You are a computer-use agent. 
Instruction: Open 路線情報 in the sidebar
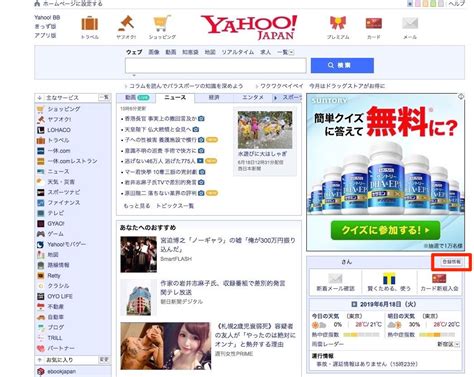tap(58, 265)
